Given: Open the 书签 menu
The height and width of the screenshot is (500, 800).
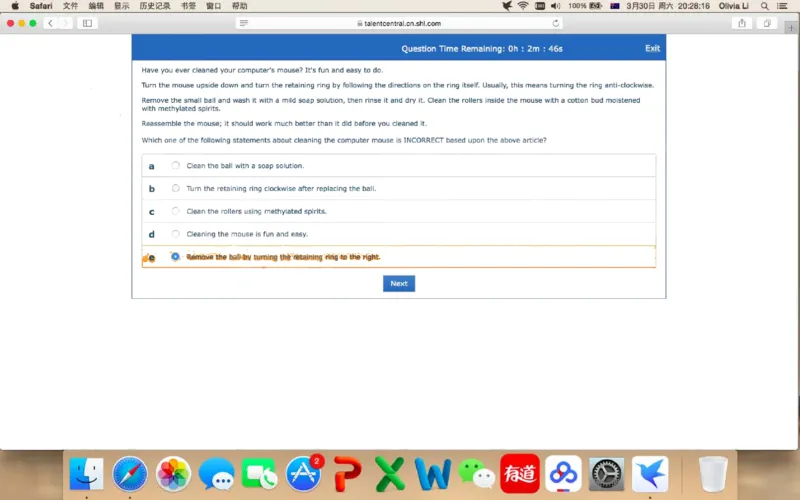Looking at the screenshot, I should click(x=188, y=6).
